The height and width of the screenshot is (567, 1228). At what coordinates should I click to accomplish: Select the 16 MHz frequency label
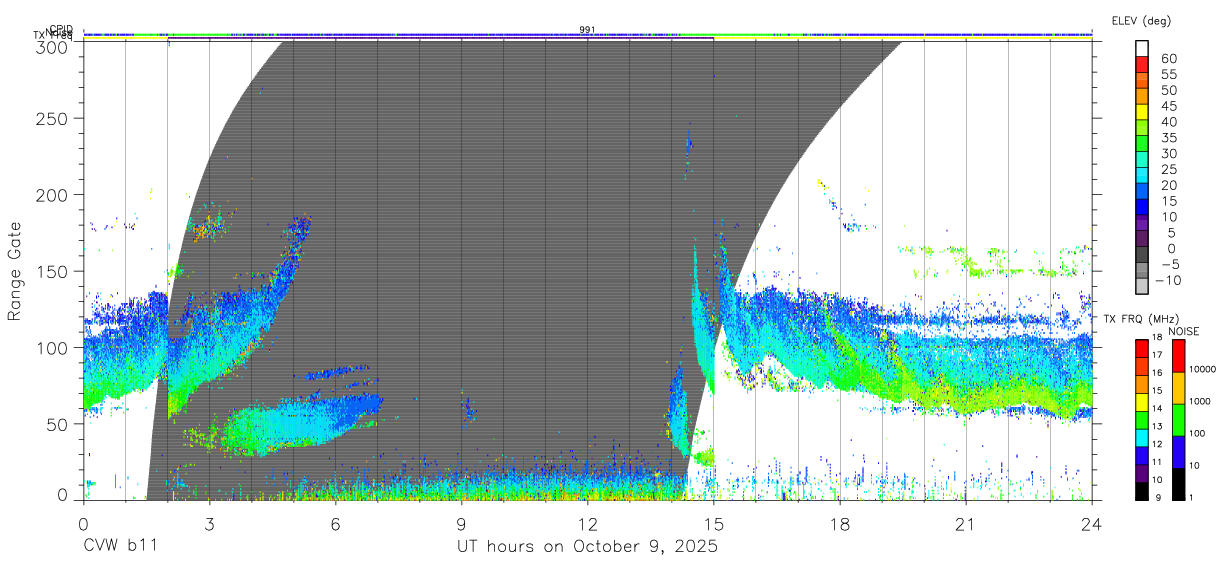[1157, 373]
